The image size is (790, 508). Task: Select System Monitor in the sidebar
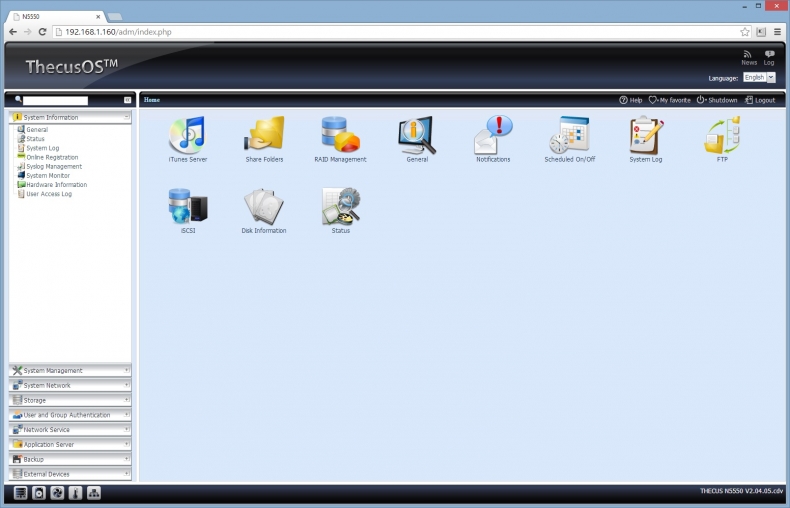coord(48,175)
